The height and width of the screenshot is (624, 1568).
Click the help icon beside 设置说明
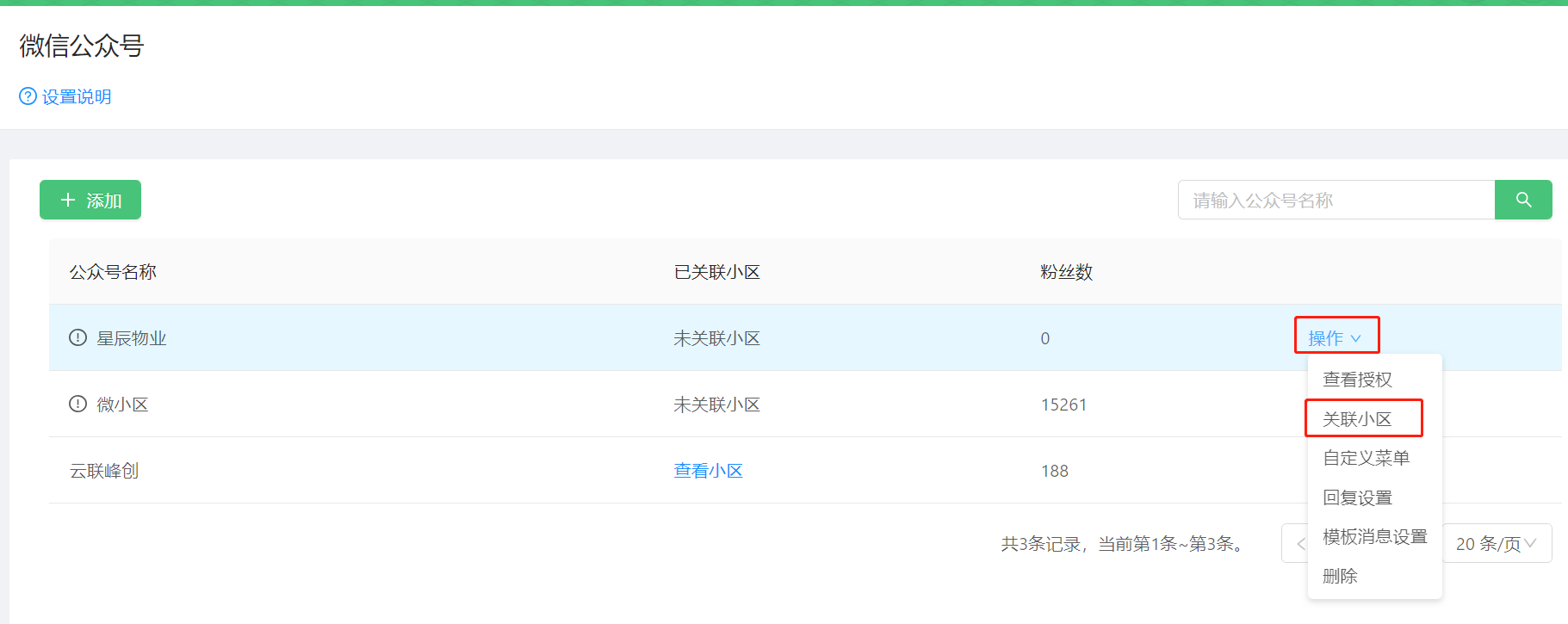28,96
